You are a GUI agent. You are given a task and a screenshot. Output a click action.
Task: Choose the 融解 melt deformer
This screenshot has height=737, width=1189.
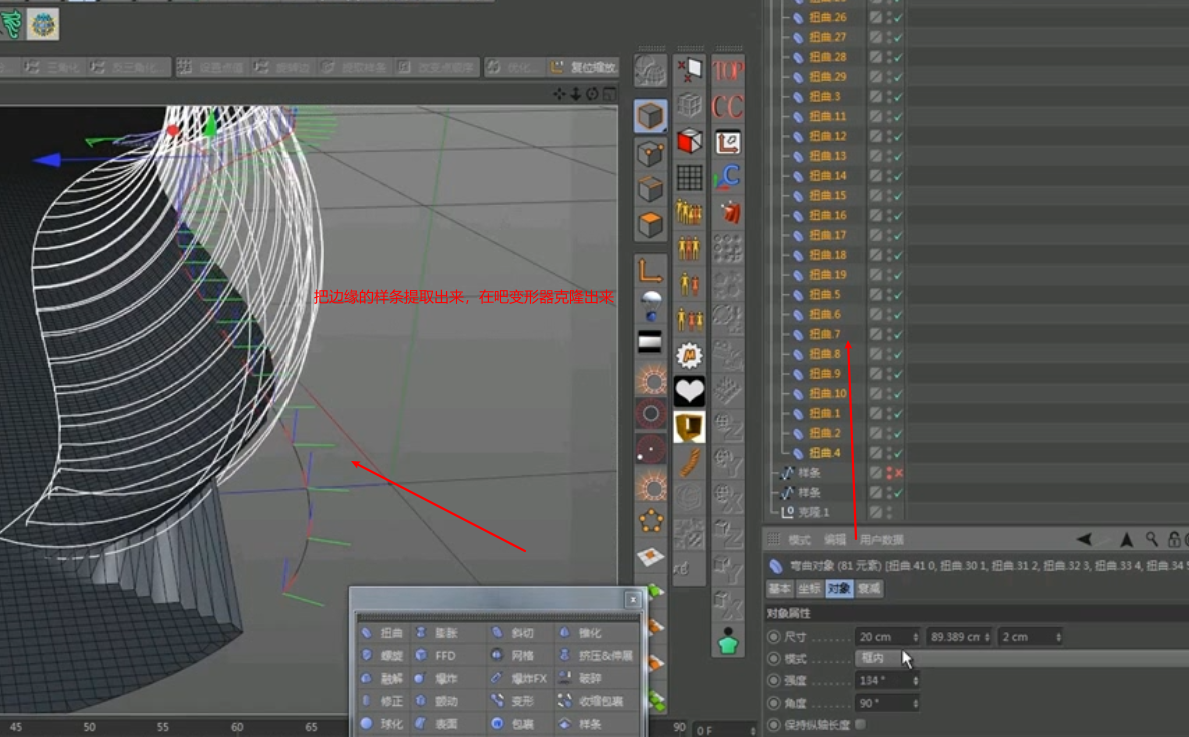[x=383, y=678]
